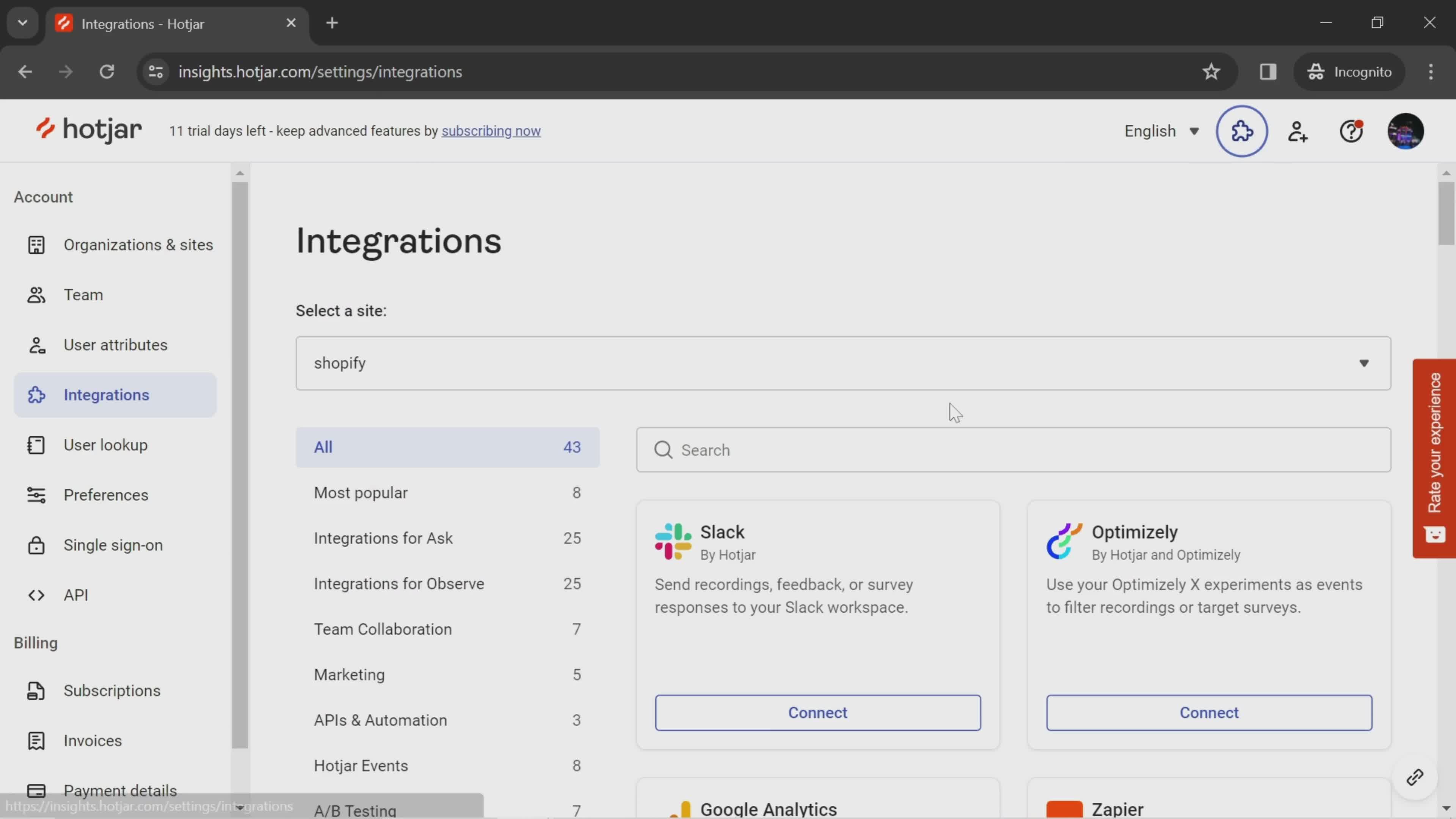Screen dimensions: 1456x819
Task: Select All integrations category tab
Action: tap(447, 447)
